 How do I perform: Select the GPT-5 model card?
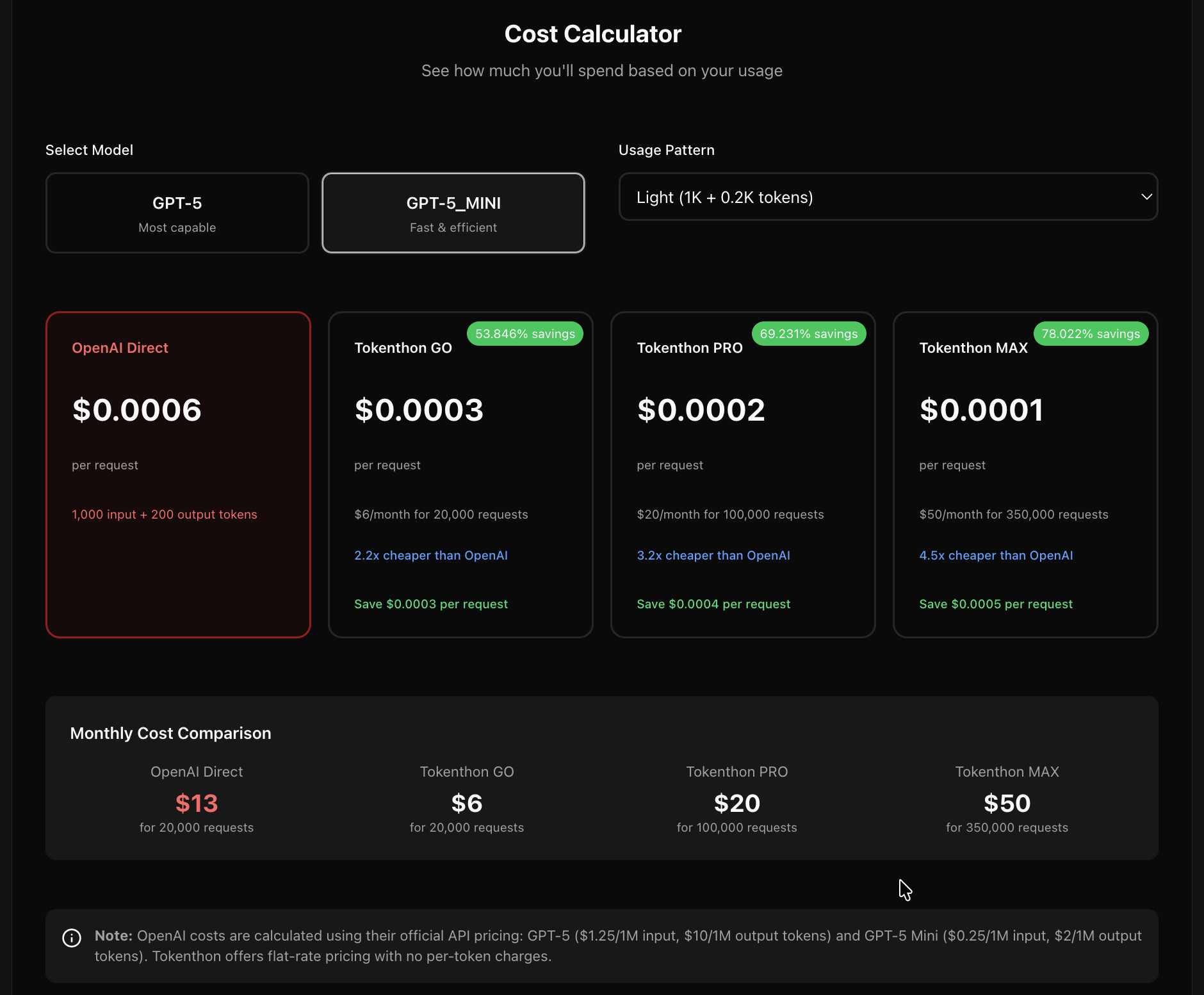tap(177, 213)
